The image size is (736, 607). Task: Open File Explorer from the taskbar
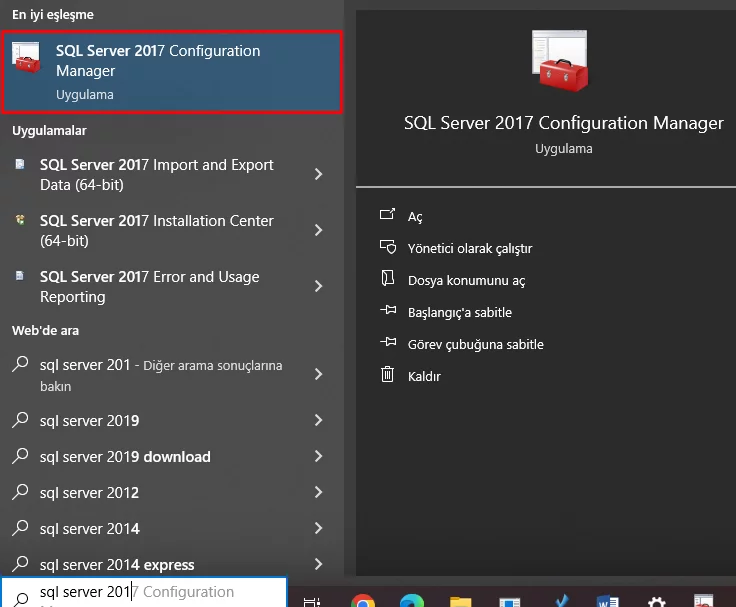pos(460,601)
